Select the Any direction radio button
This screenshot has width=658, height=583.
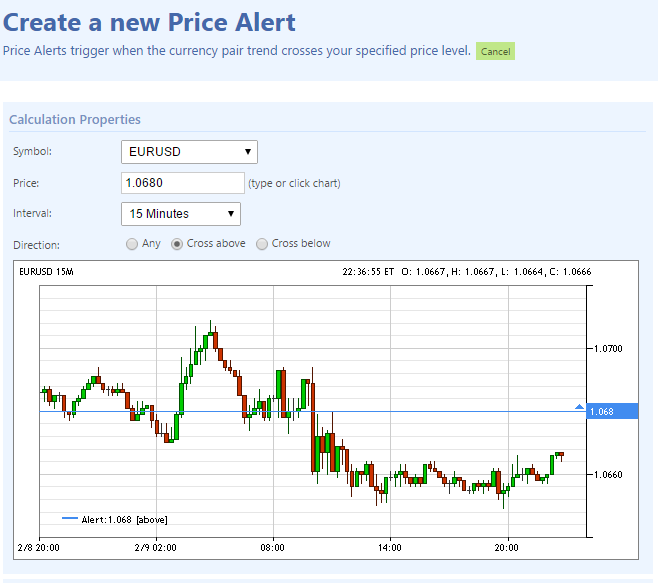coord(132,244)
